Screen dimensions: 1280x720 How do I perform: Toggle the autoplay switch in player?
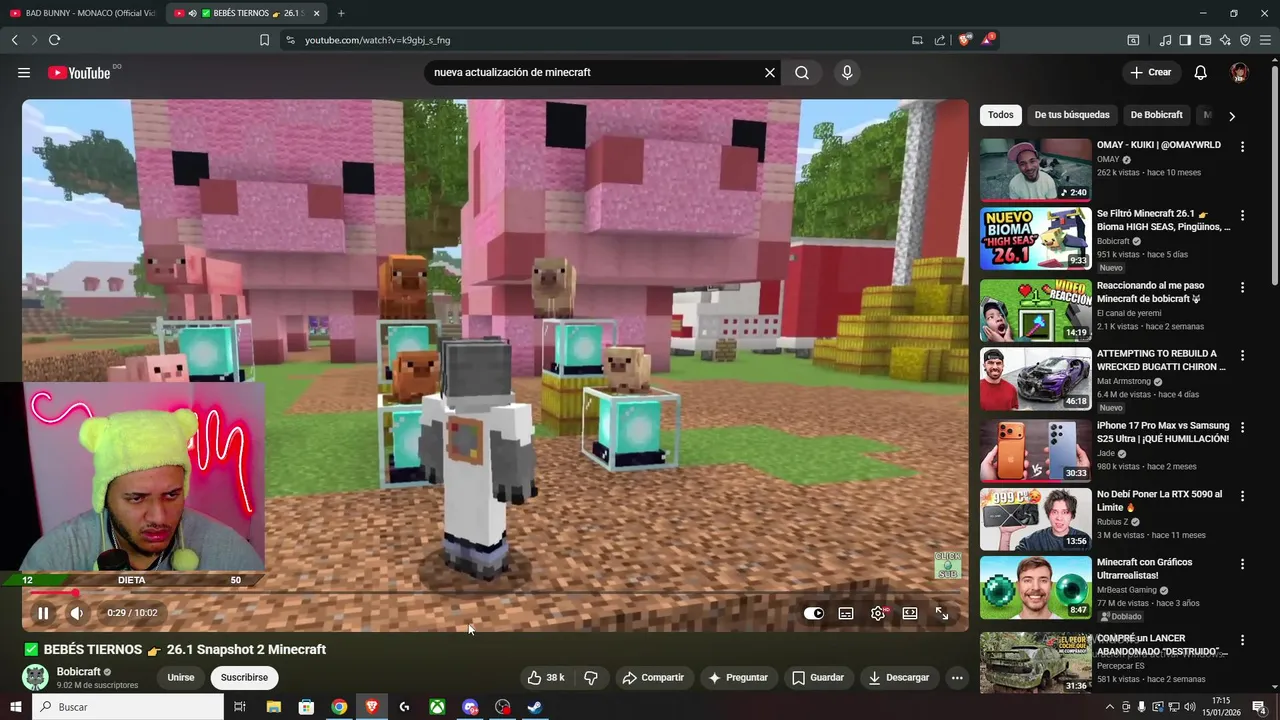[x=814, y=613]
